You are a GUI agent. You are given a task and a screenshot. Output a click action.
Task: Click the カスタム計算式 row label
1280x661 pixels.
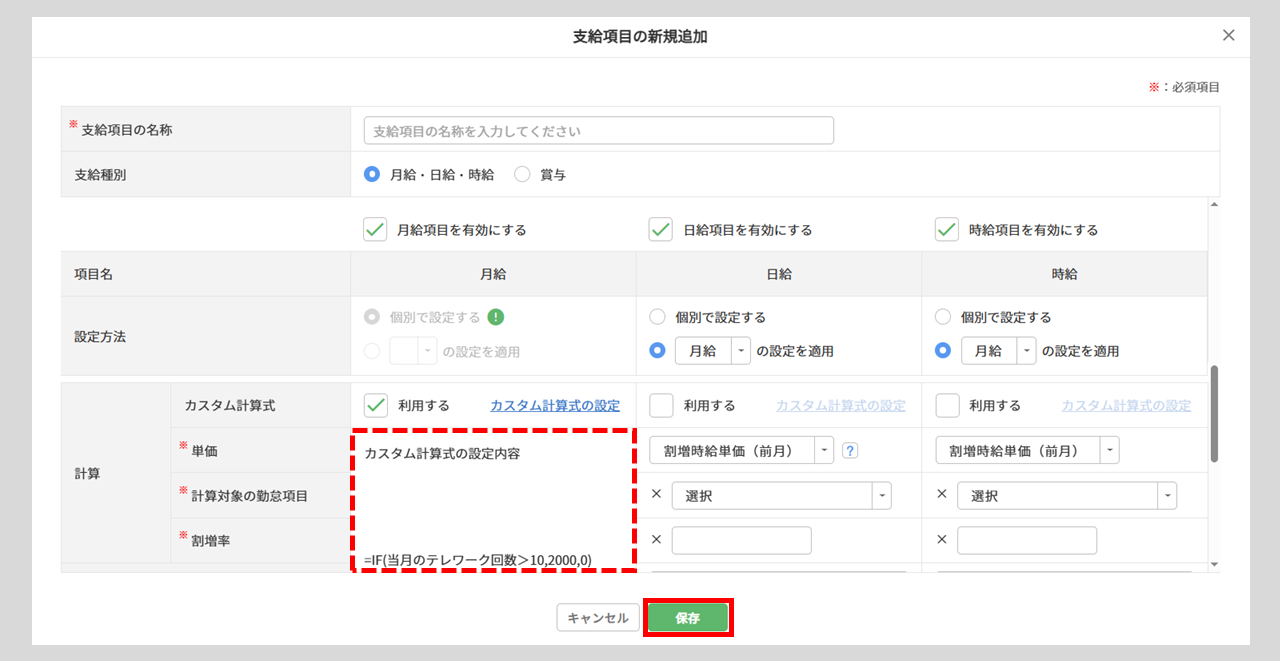[x=229, y=405]
